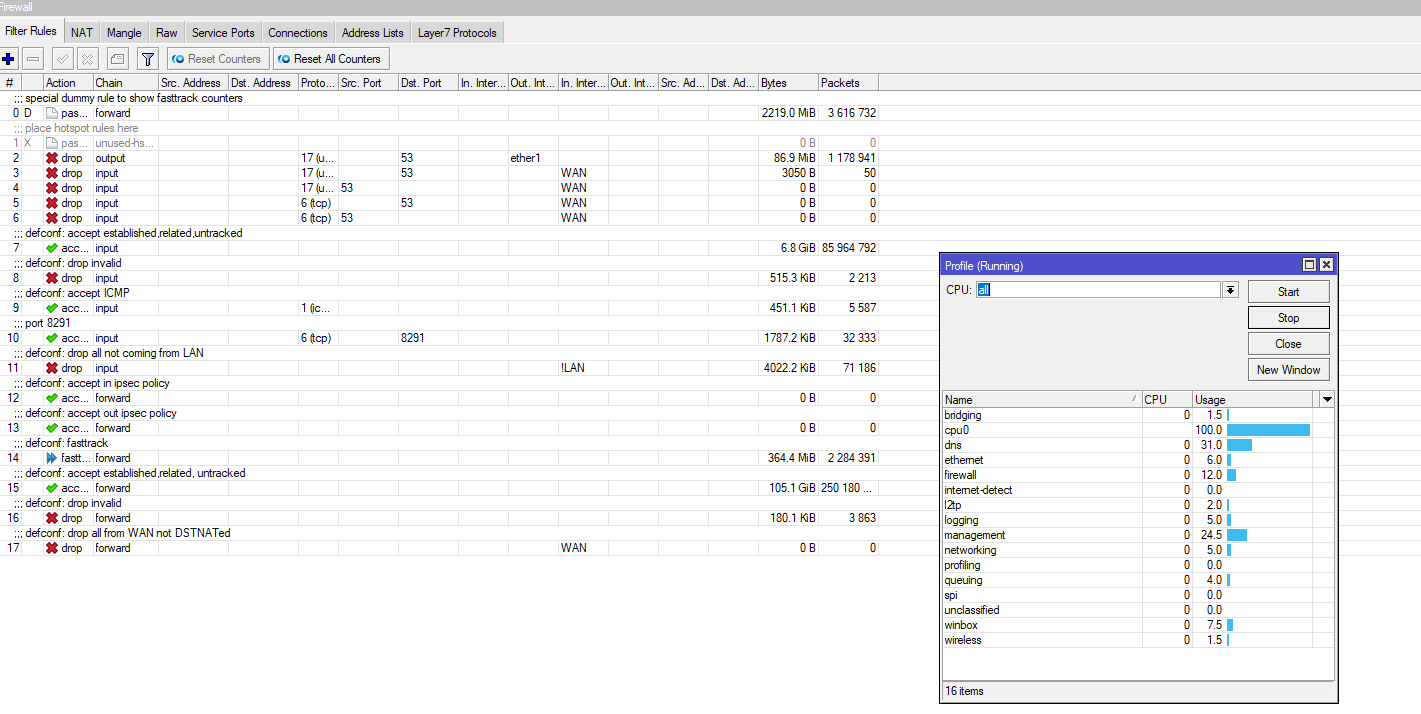This screenshot has height=714, width=1421.
Task: Stop the running profile
Action: click(1288, 318)
